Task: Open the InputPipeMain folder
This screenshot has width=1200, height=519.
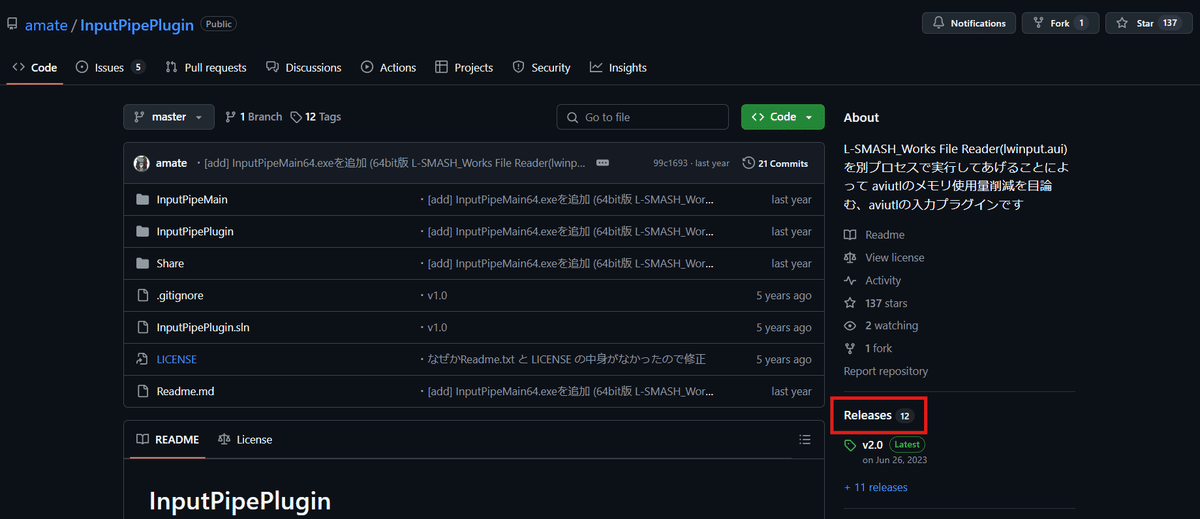Action: click(x=192, y=200)
